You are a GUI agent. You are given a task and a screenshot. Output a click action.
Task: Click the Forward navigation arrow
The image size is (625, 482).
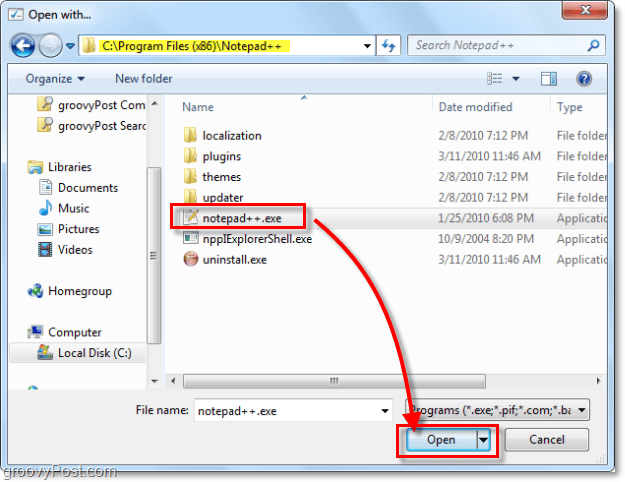50,45
